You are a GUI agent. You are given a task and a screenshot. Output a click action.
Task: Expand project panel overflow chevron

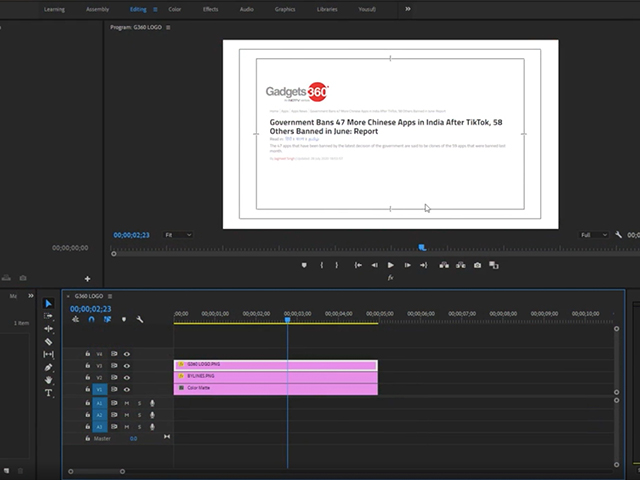pyautogui.click(x=31, y=296)
